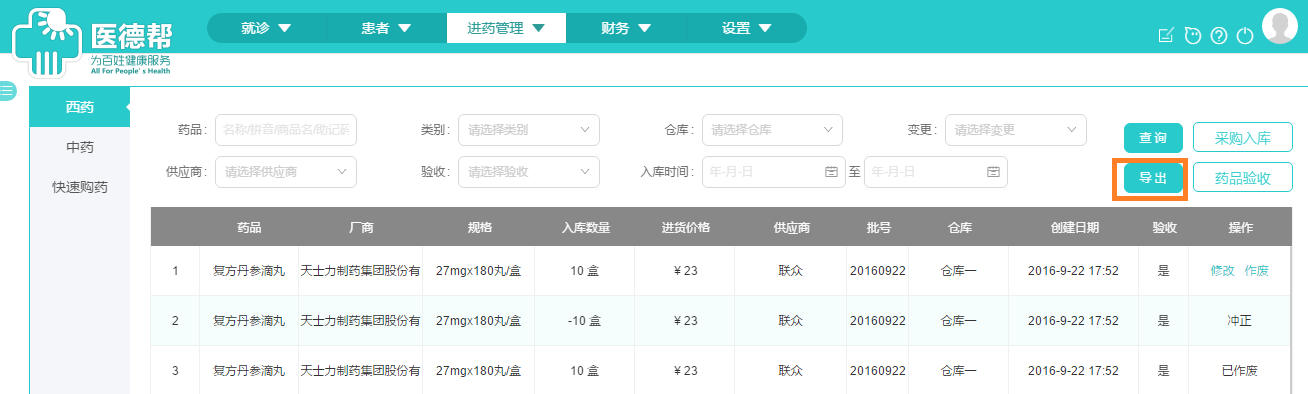Expand the 类别 dropdown
The height and width of the screenshot is (394, 1308).
click(x=529, y=130)
